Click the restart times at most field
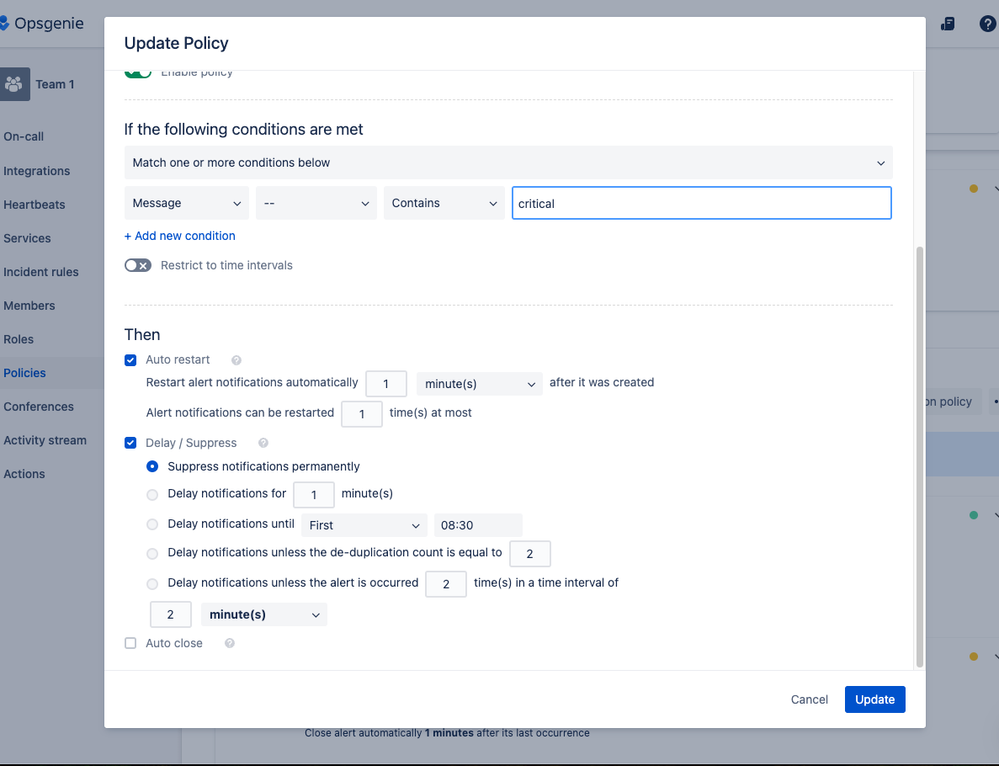 [362, 414]
